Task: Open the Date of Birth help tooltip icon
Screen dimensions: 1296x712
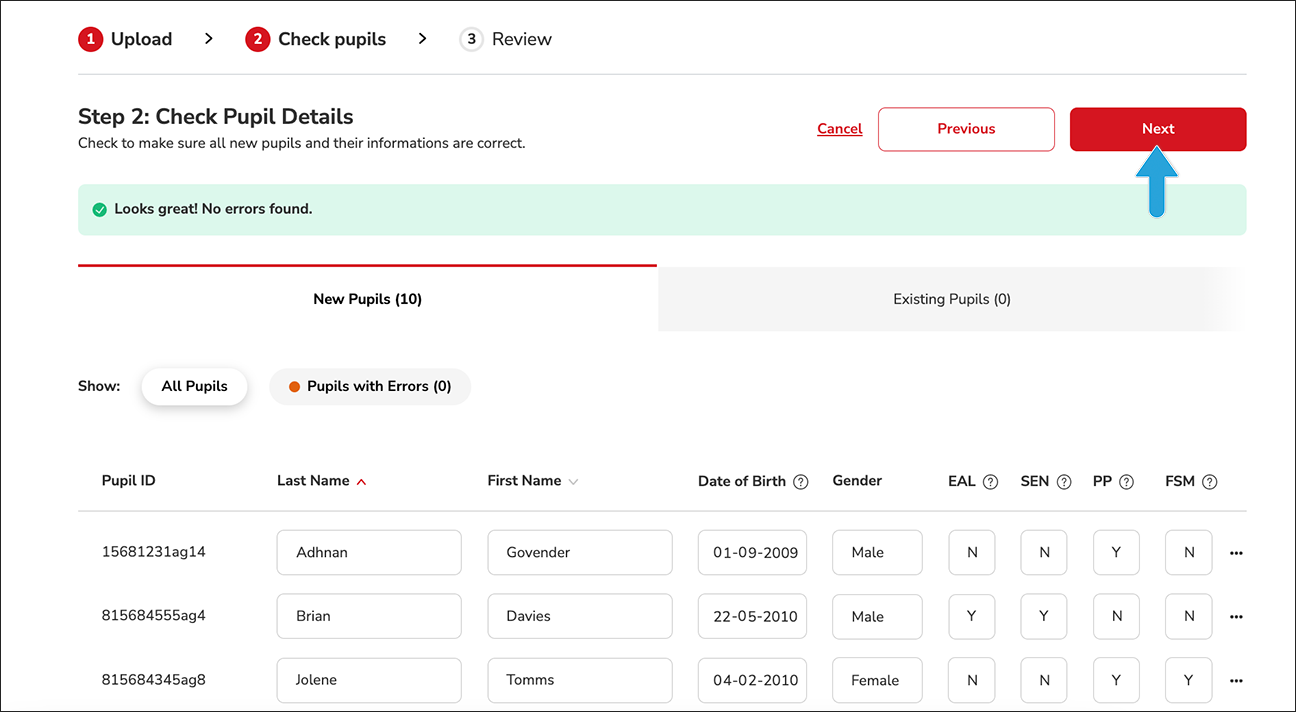Action: (x=801, y=481)
